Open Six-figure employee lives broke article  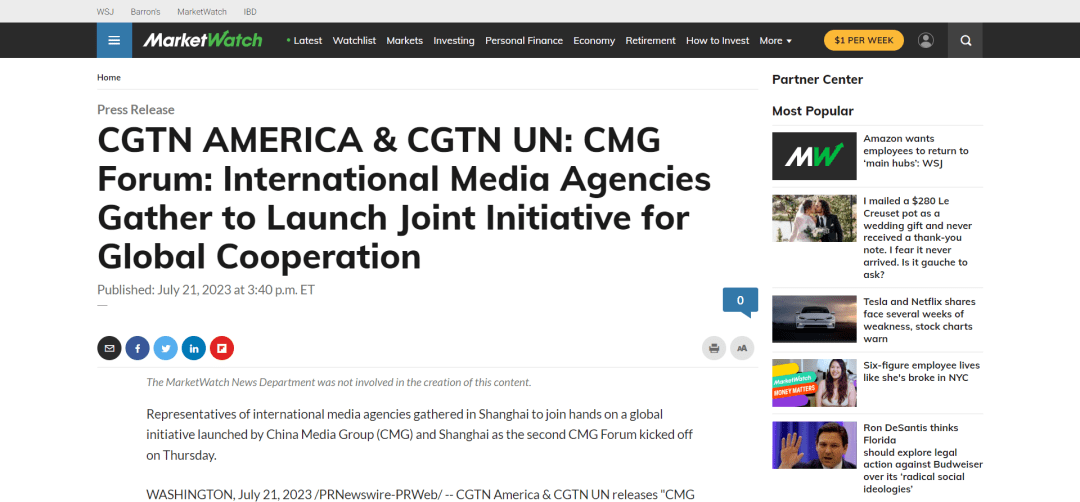[922, 372]
